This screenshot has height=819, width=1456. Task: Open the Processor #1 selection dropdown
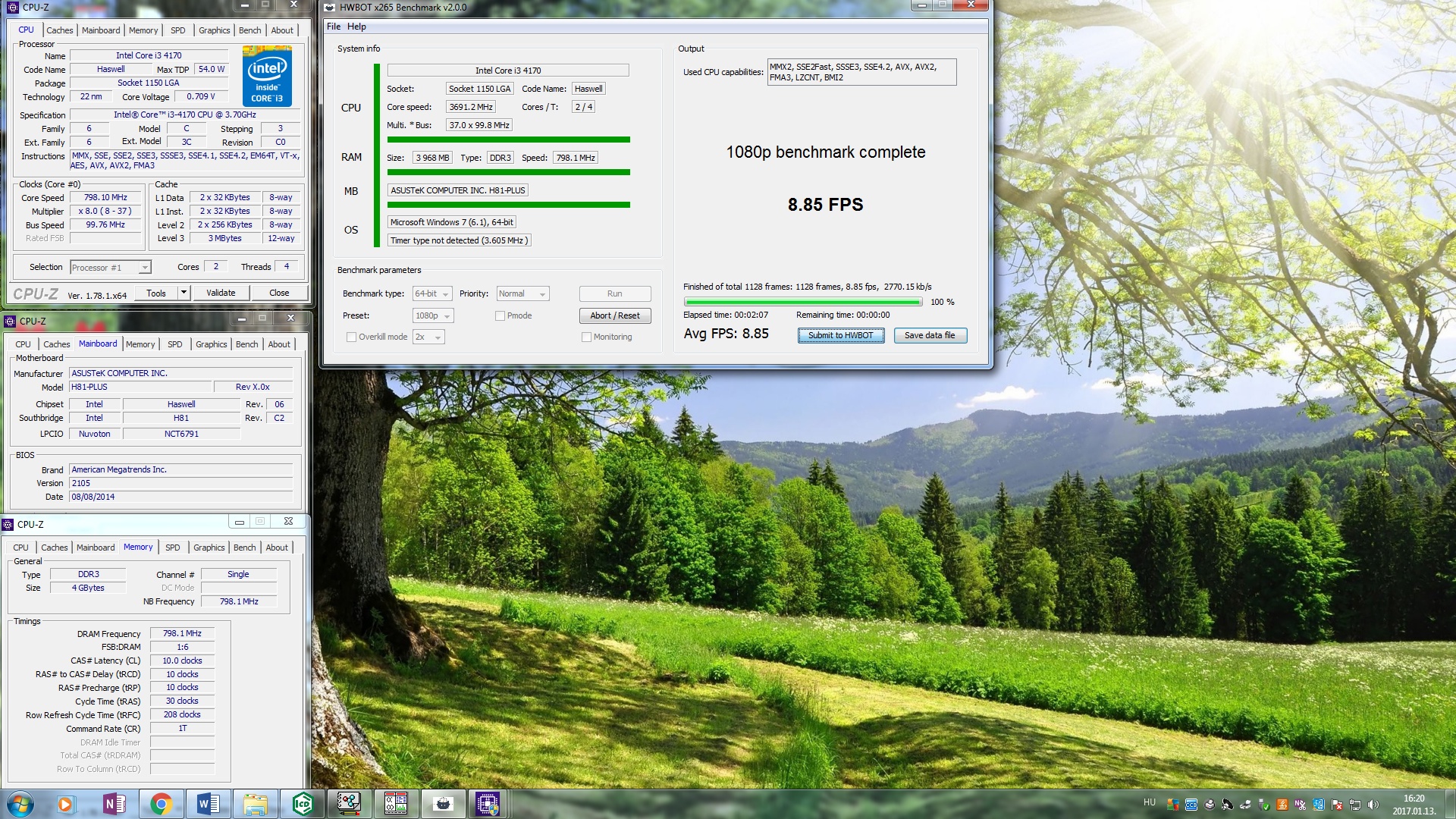[111, 268]
